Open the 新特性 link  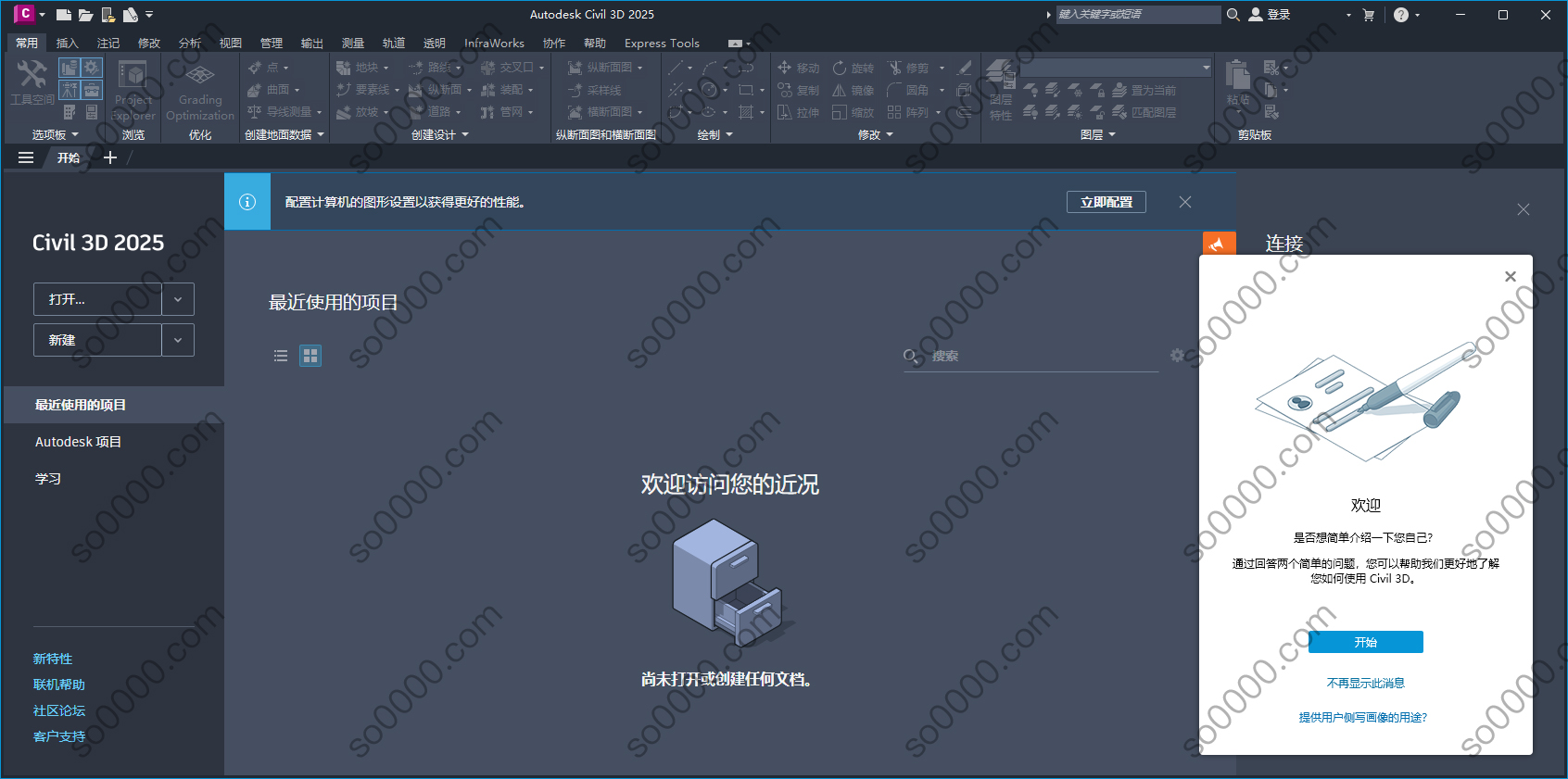[x=53, y=659]
